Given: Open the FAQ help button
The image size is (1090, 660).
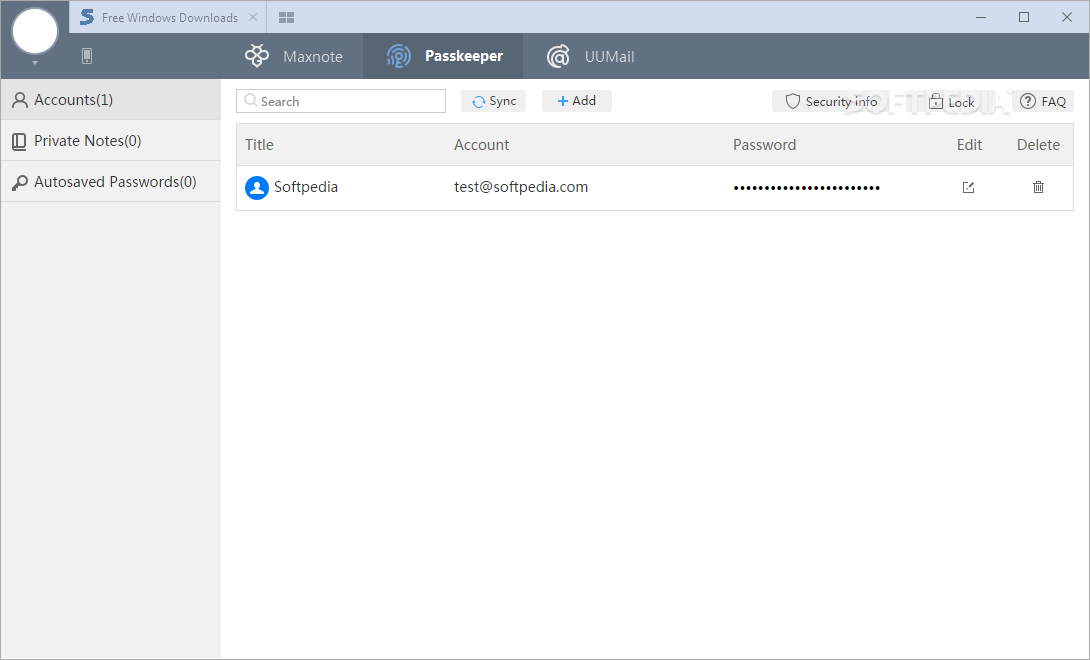Looking at the screenshot, I should [x=1043, y=102].
